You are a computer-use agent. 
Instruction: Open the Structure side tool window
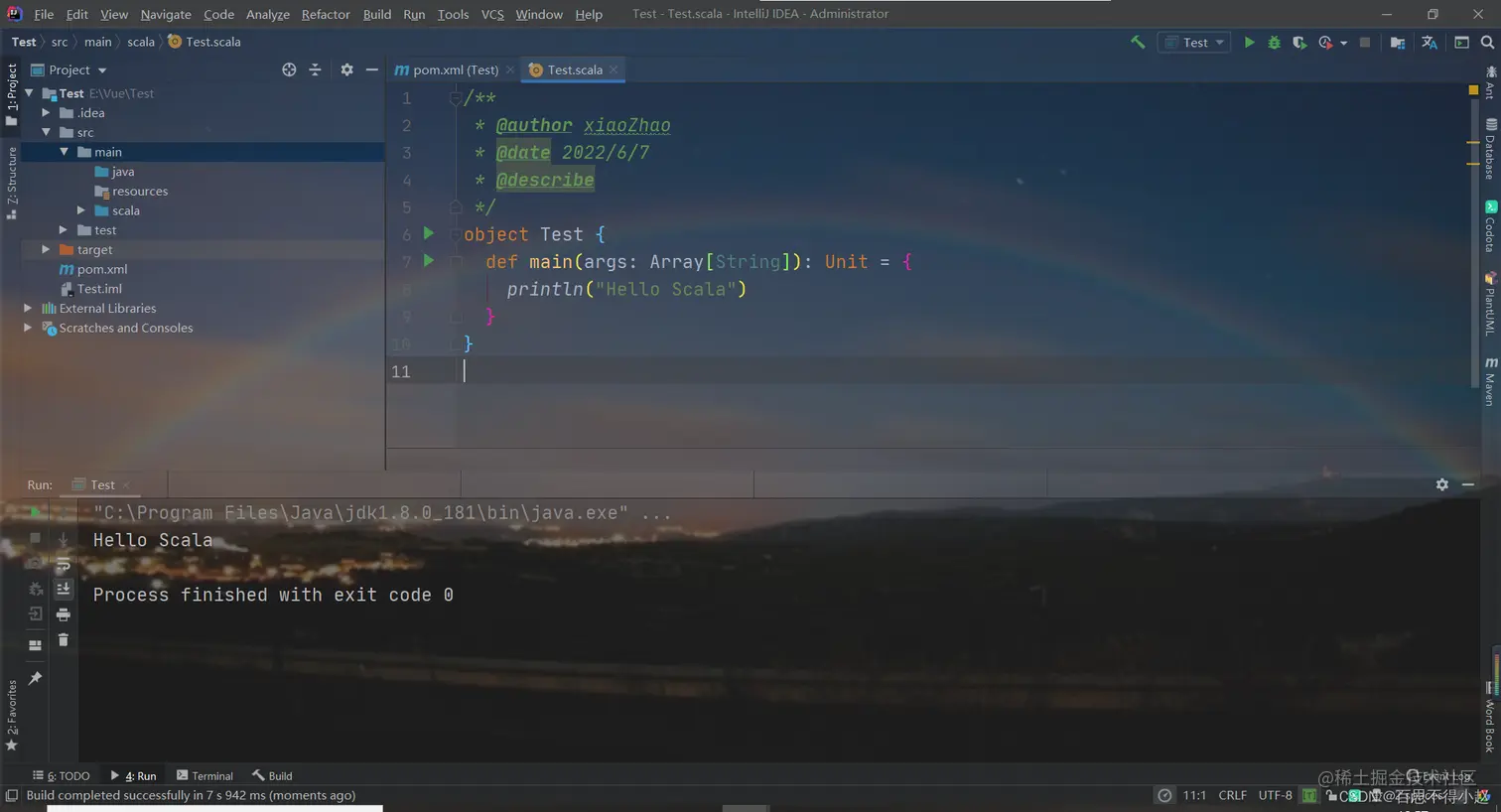(x=11, y=184)
